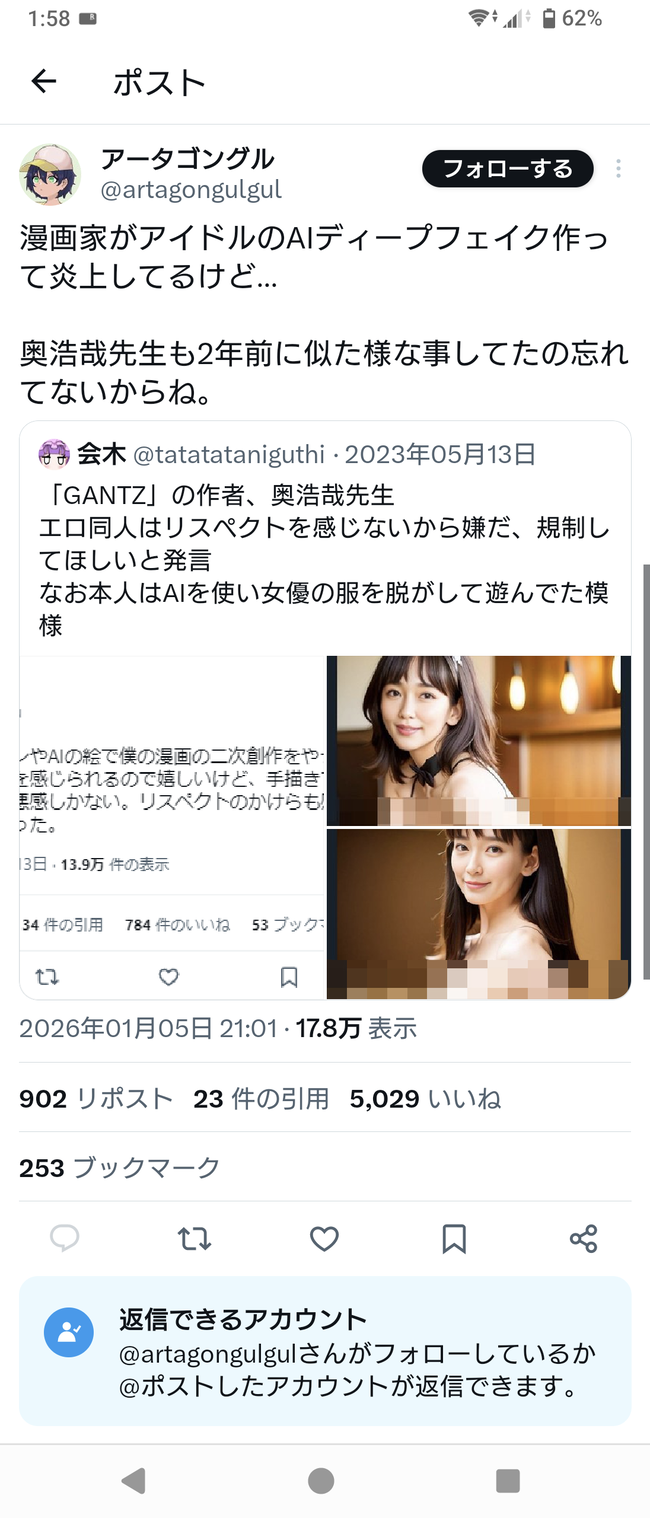This screenshot has height=1518, width=650.
Task: Open the @artagongulgul handle link
Action: tap(191, 189)
